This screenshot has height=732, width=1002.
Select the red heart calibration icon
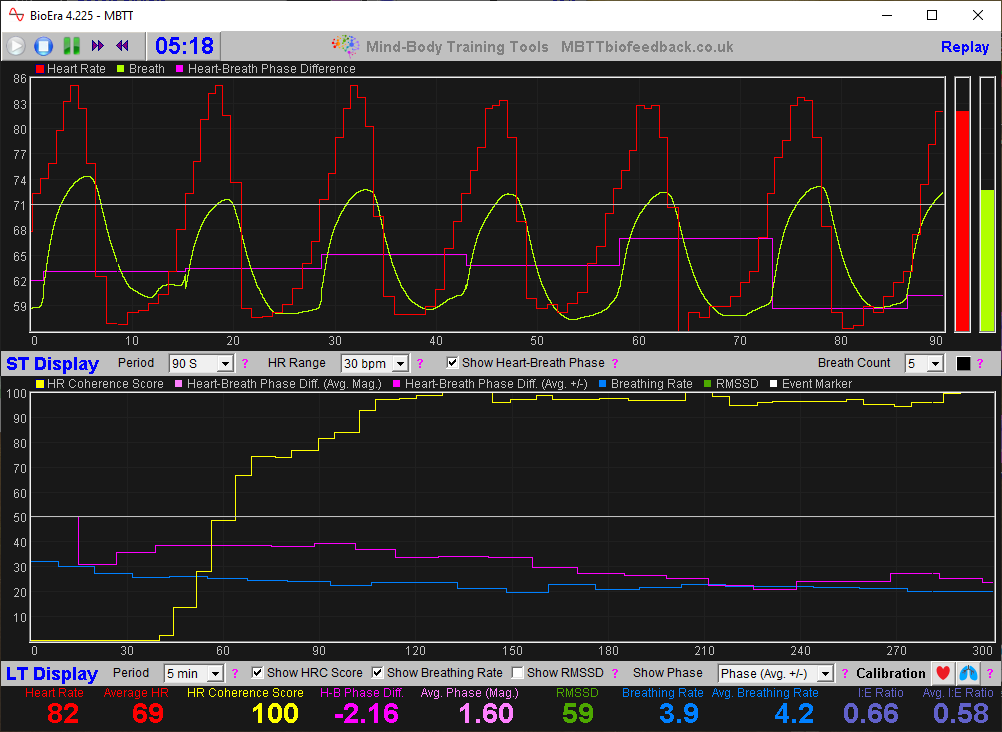point(941,673)
